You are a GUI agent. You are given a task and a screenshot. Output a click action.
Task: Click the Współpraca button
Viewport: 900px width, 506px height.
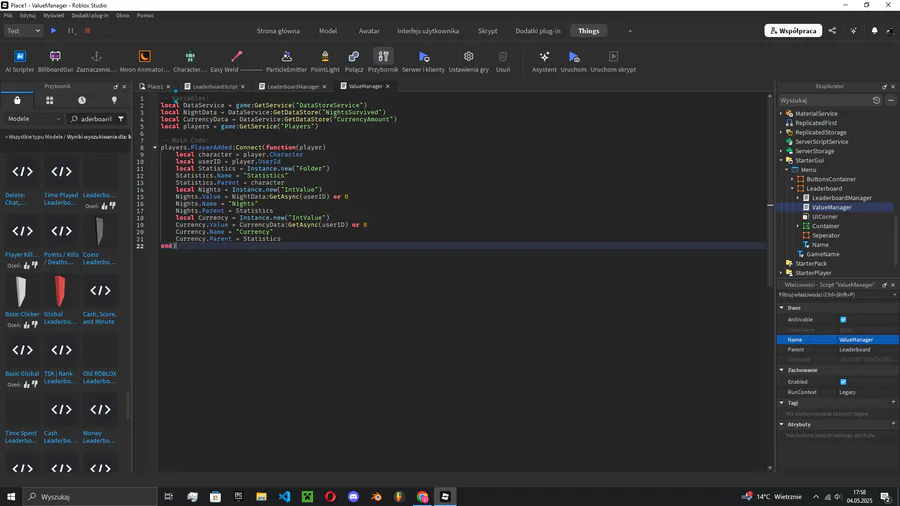tap(793, 30)
